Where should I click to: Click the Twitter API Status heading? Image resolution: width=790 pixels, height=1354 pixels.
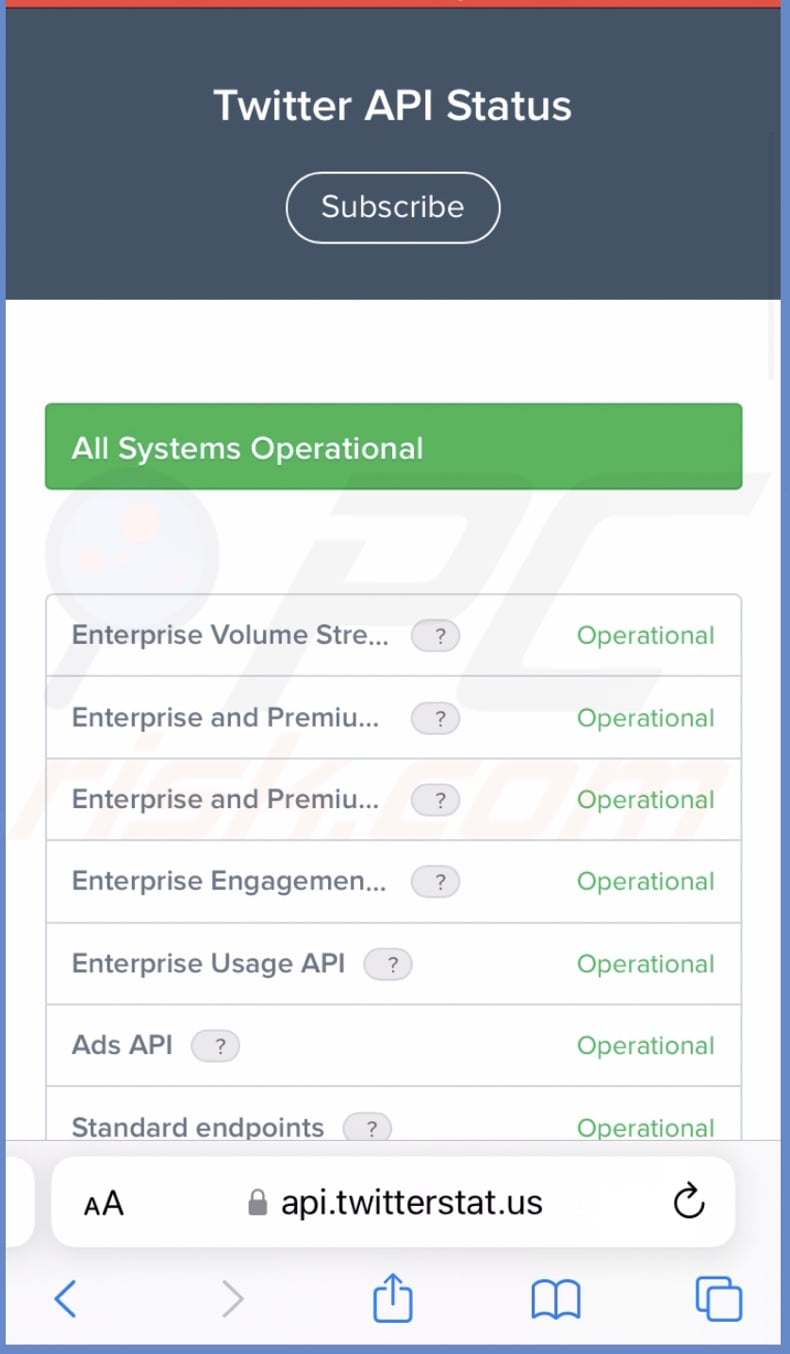click(x=393, y=105)
